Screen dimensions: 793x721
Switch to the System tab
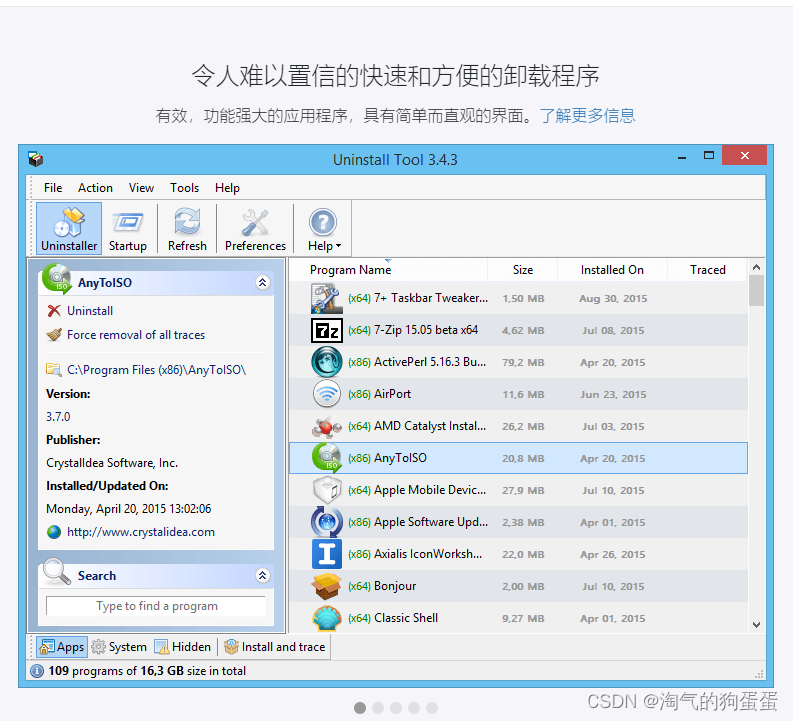pos(119,647)
